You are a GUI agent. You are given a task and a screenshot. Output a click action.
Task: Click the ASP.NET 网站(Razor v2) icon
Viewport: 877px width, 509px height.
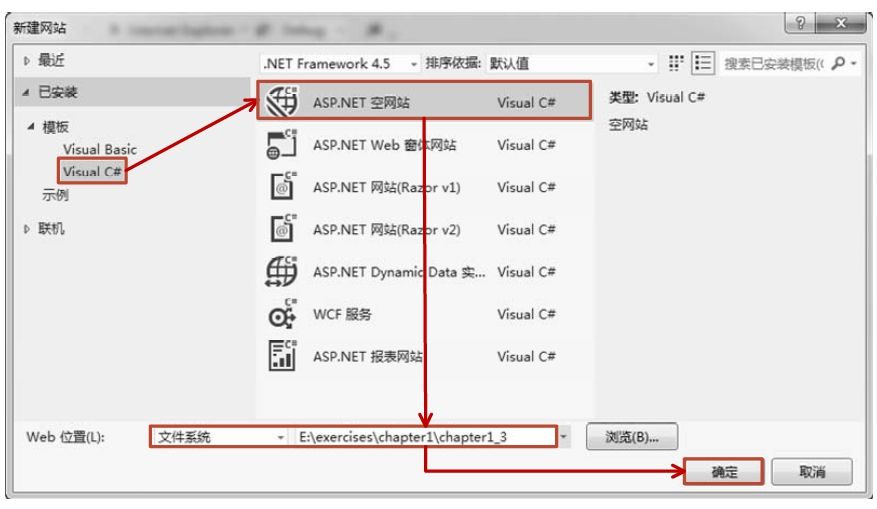click(x=282, y=229)
